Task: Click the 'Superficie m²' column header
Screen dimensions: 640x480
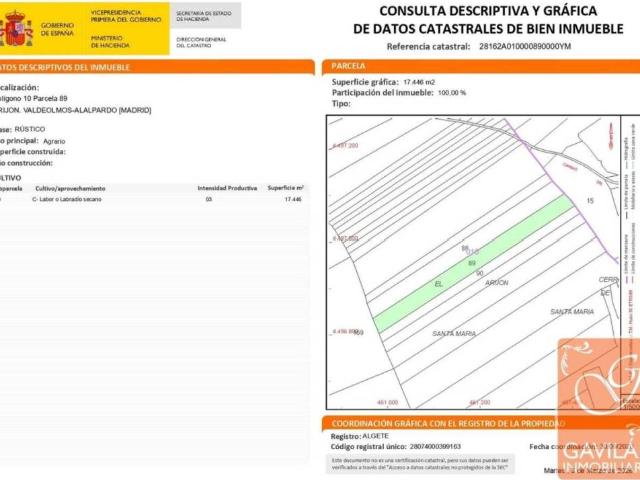Action: [285, 188]
